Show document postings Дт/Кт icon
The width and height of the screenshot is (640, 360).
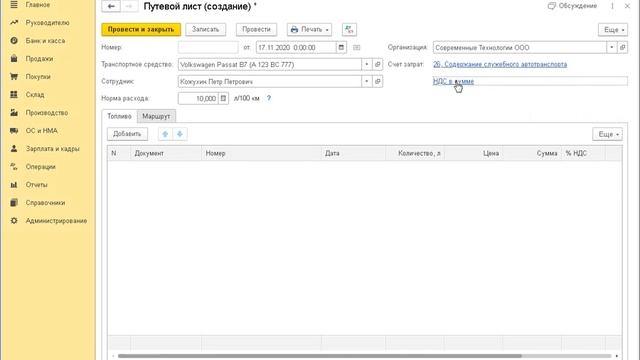(349, 29)
